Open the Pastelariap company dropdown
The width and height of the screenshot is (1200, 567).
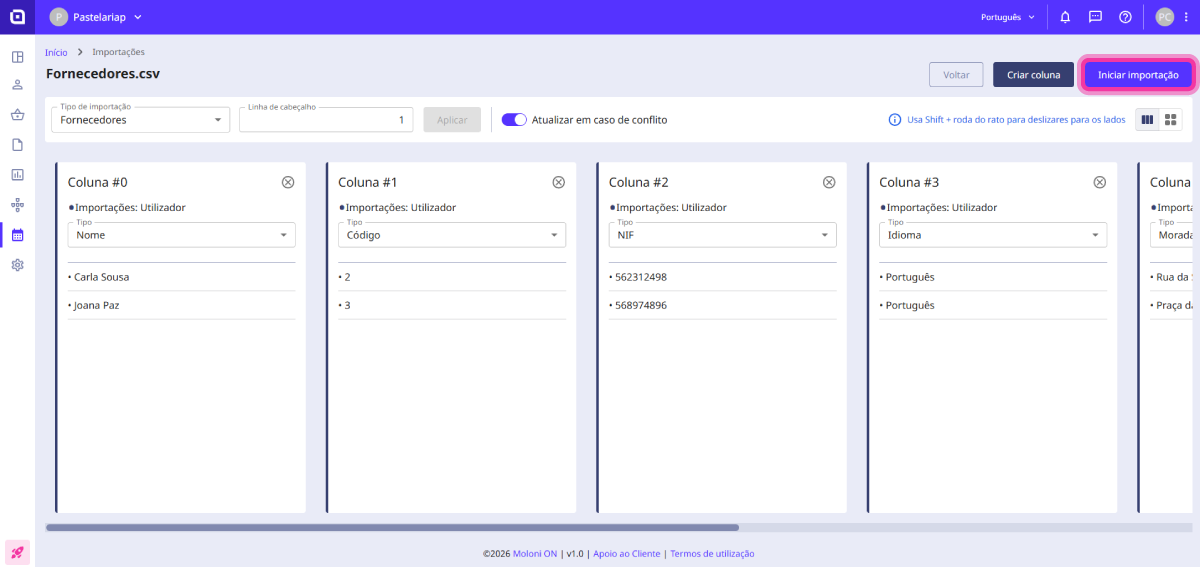pos(96,17)
